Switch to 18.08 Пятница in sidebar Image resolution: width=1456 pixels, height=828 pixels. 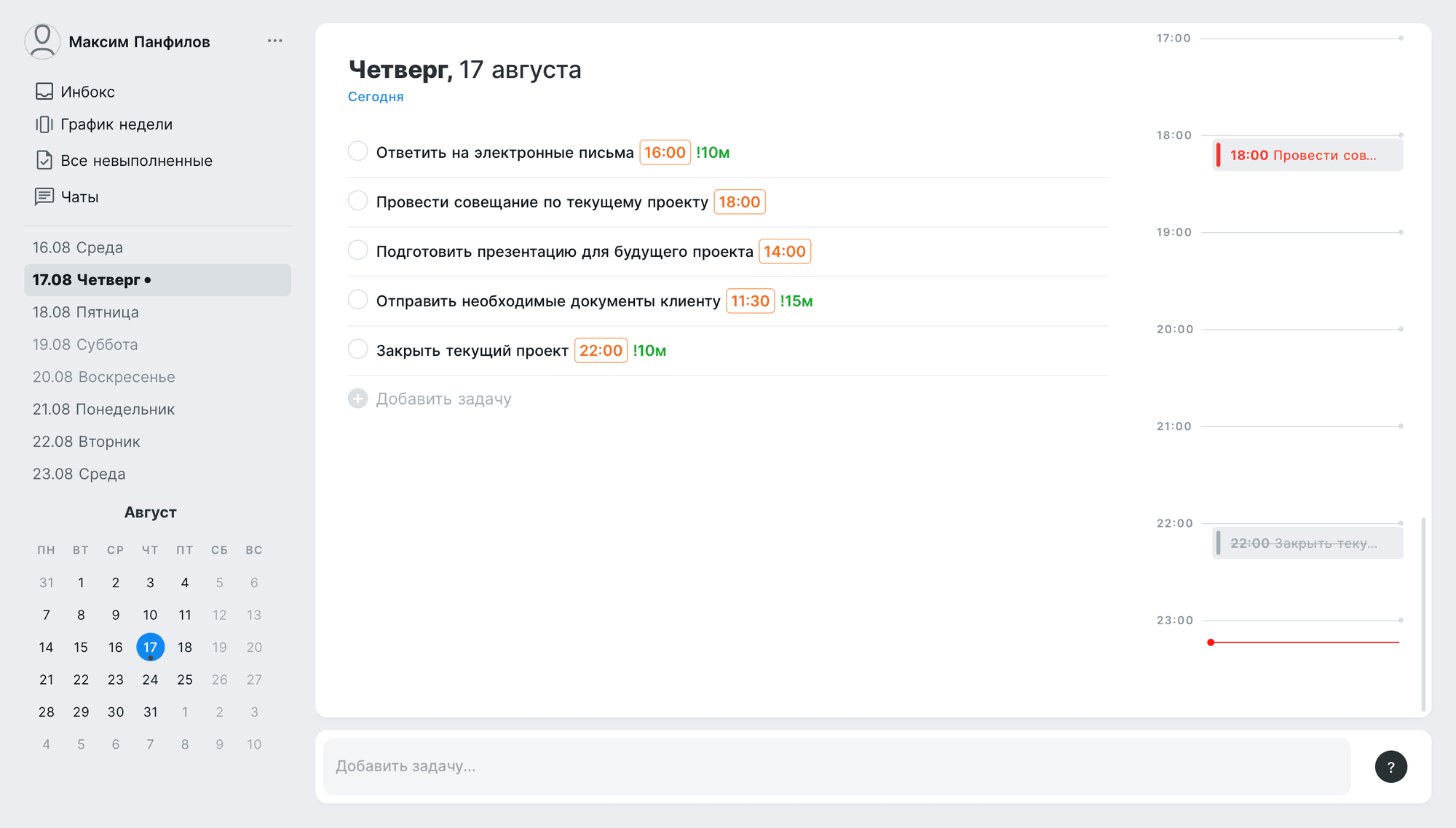pos(85,312)
